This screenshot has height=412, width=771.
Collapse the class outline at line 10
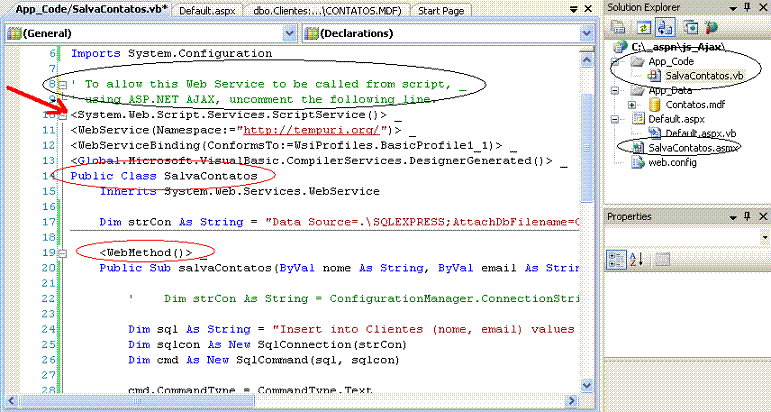(62, 116)
